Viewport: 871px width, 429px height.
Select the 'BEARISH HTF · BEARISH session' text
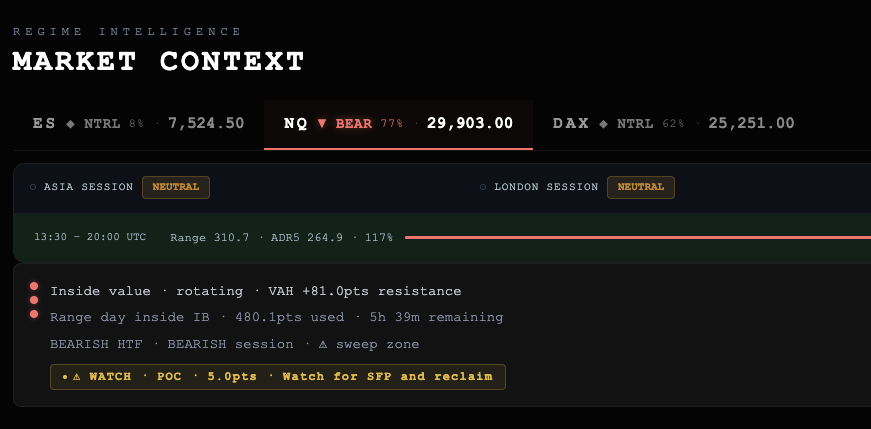click(172, 345)
